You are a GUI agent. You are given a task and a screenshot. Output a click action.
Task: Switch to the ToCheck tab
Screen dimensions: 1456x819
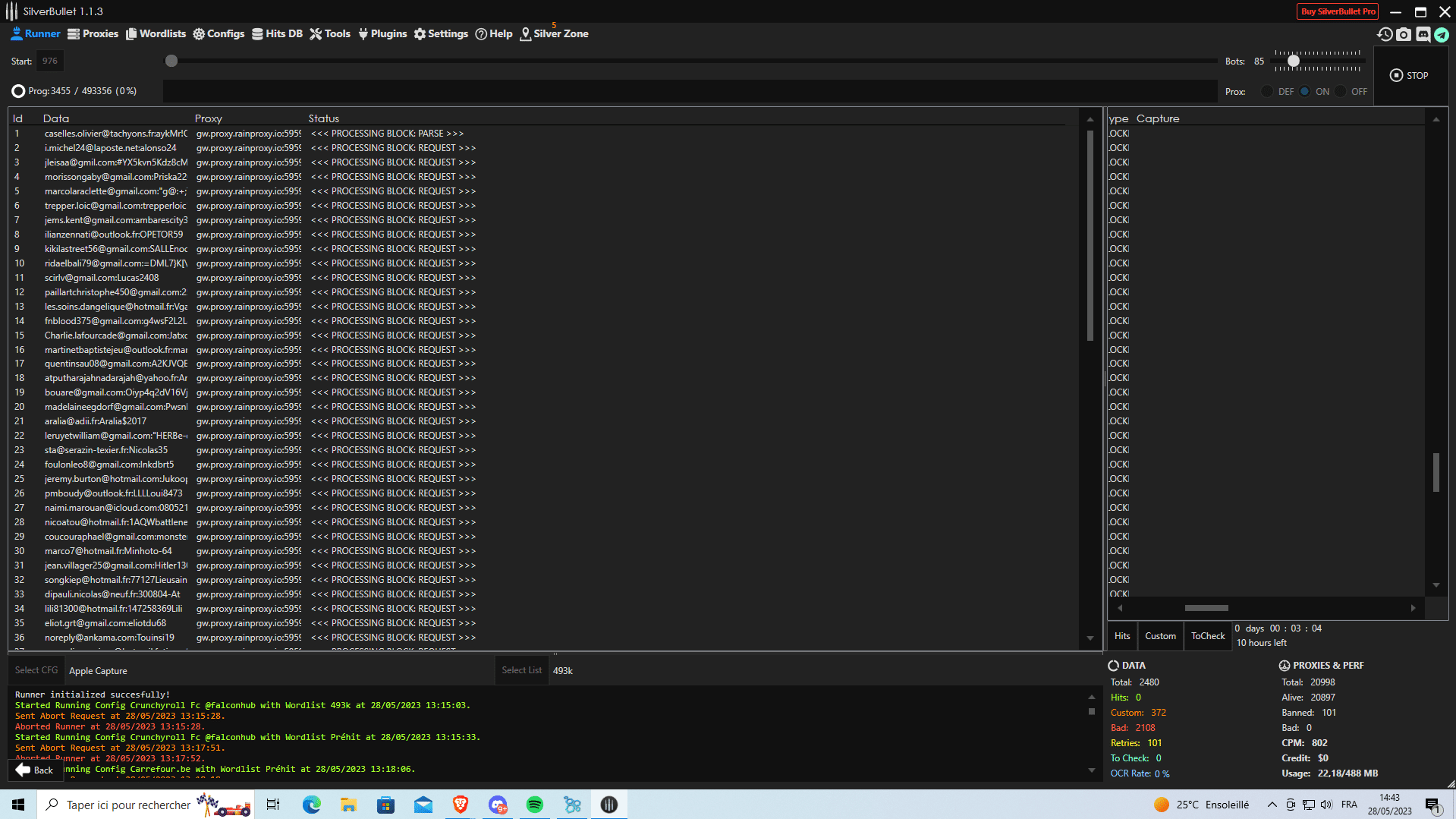(x=1208, y=636)
